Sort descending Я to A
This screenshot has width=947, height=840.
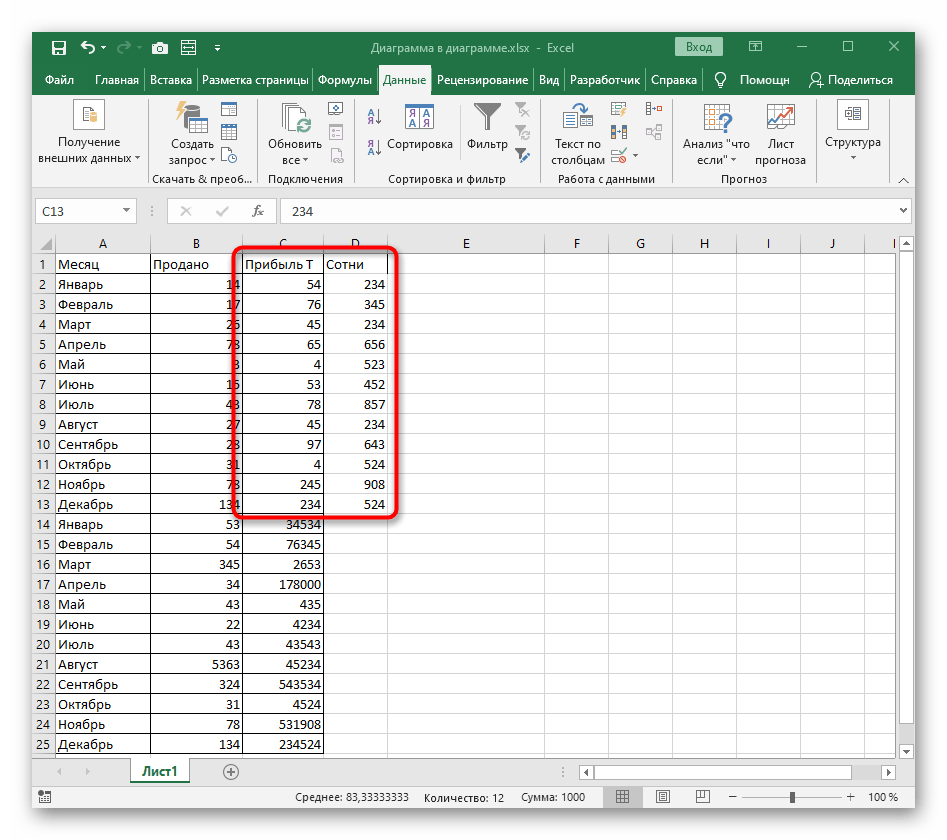tap(374, 147)
